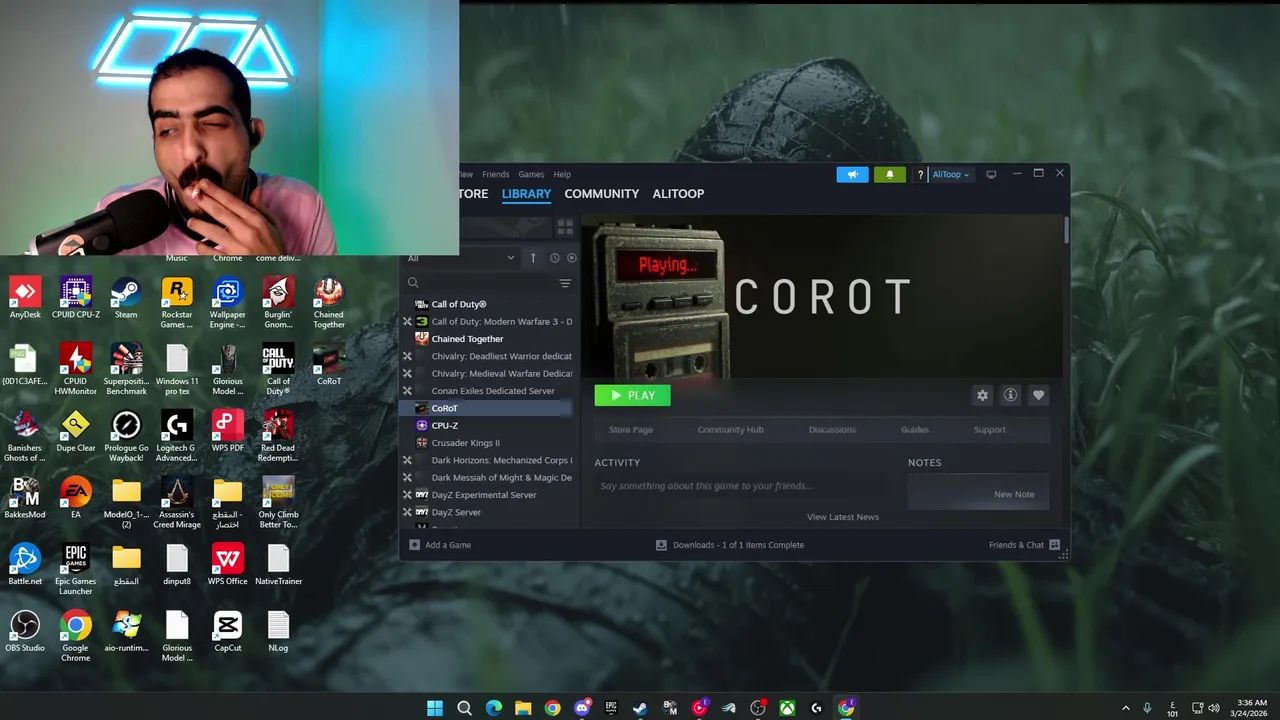Open Friends & Chat
Viewport: 1280px width, 720px height.
point(1024,545)
